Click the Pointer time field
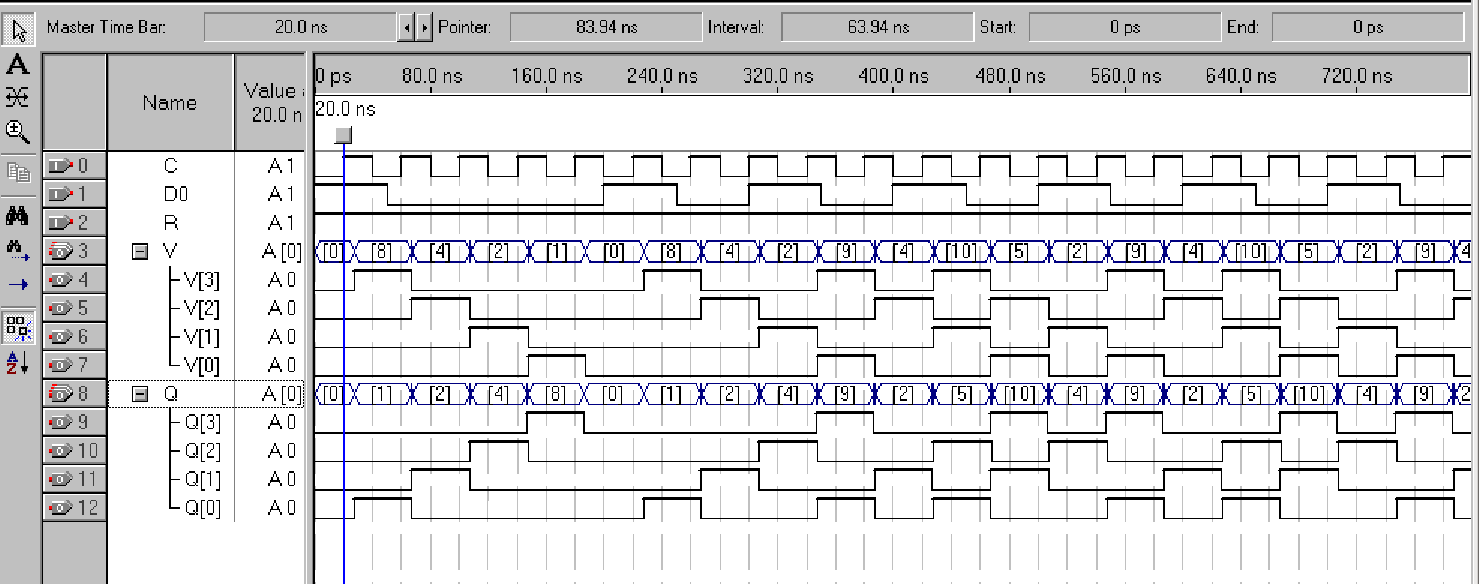Screen dimensions: 1479x584 coord(606,28)
